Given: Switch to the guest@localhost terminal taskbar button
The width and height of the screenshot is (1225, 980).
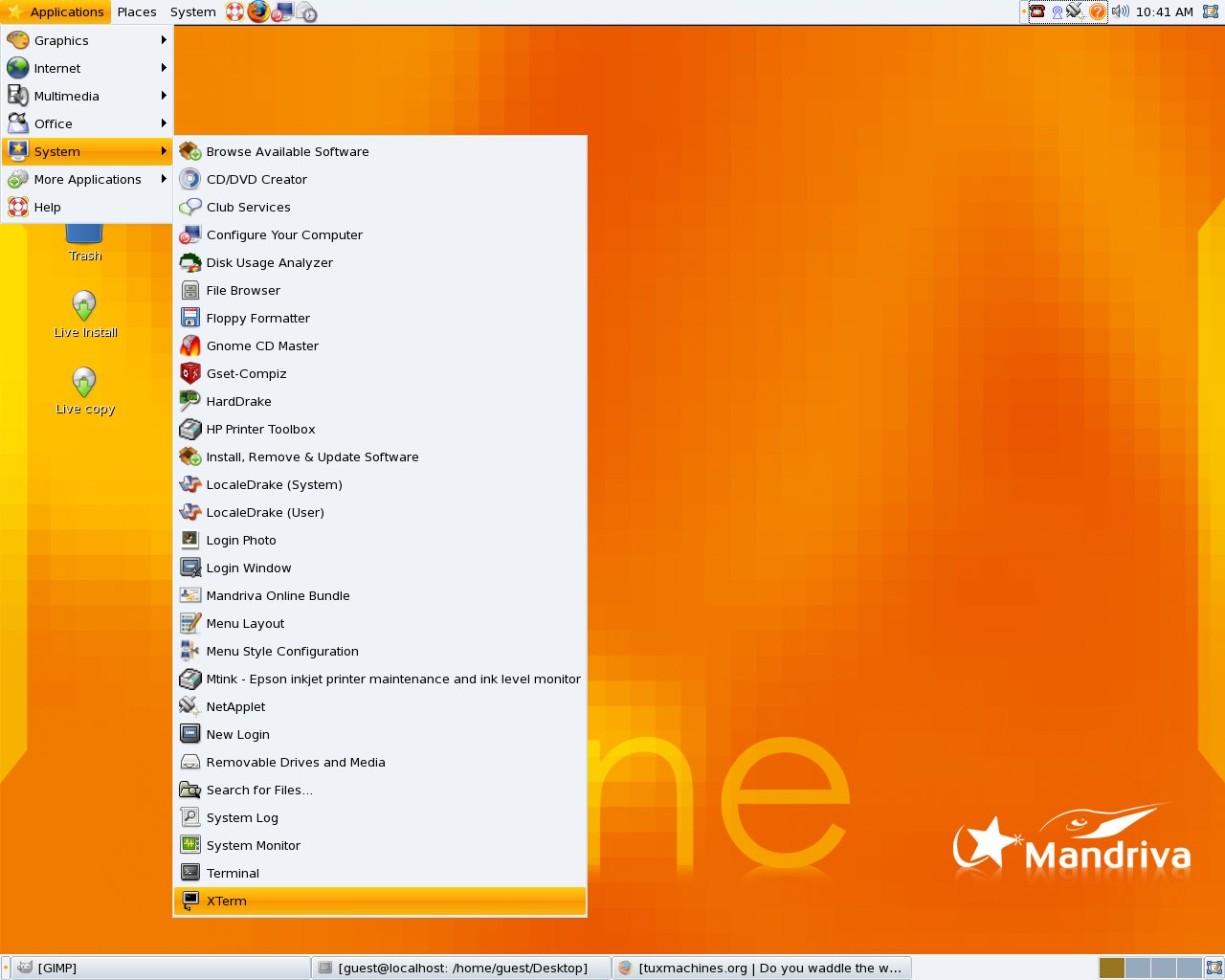Looking at the screenshot, I should coord(461,968).
